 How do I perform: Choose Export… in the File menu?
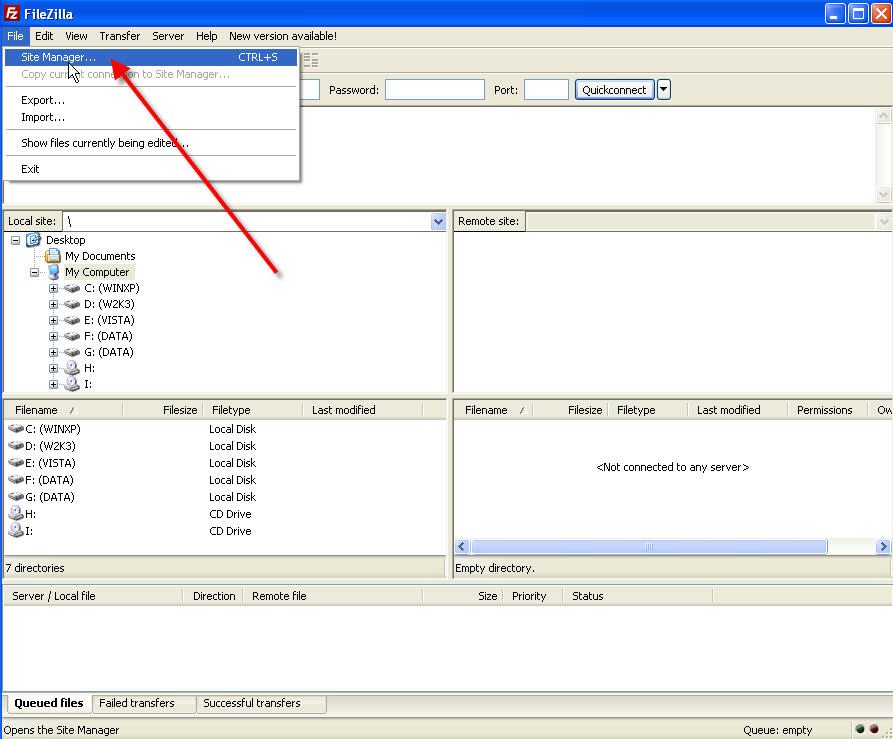[x=150, y=100]
